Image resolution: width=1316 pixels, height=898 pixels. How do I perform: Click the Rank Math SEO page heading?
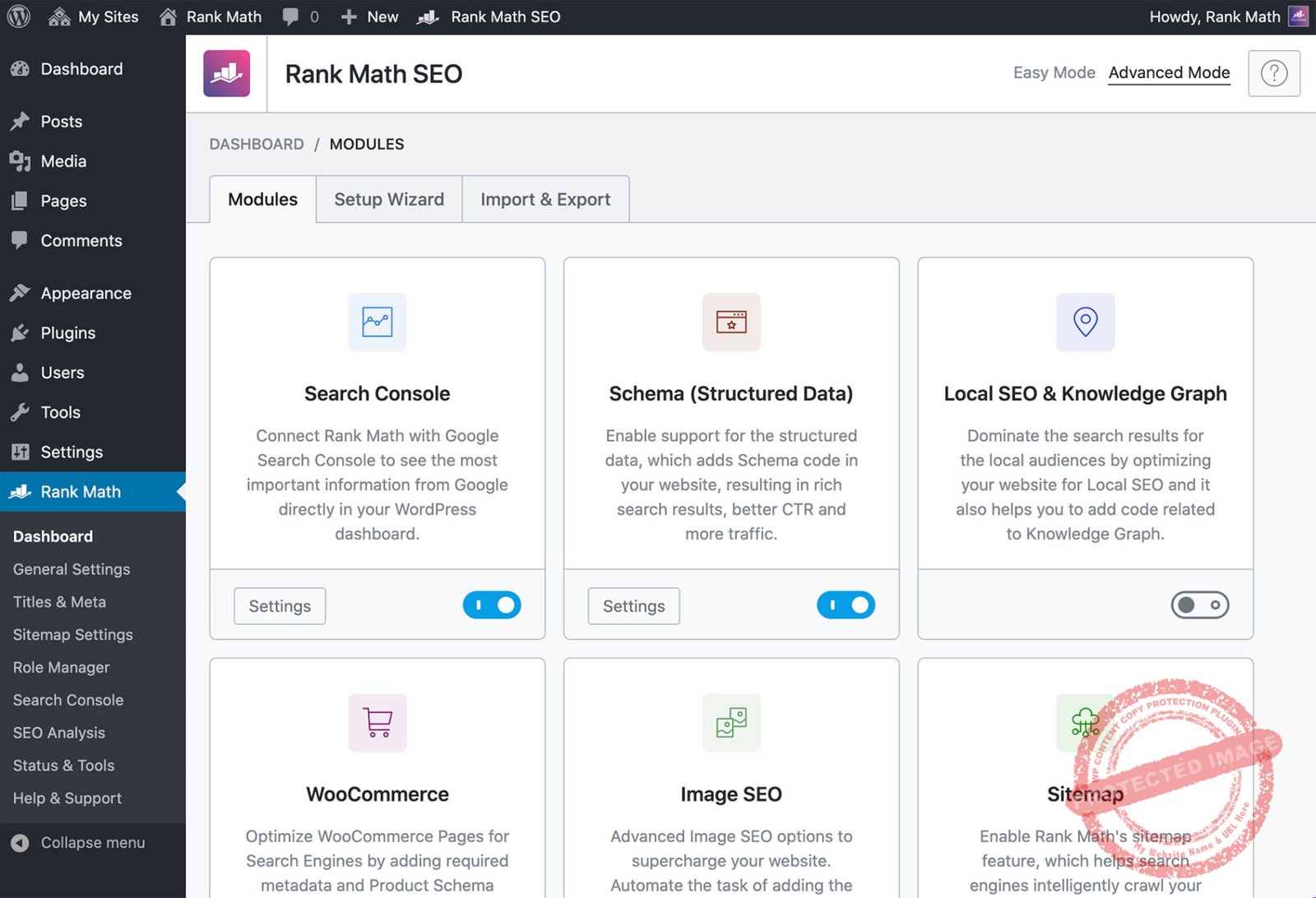tap(374, 74)
